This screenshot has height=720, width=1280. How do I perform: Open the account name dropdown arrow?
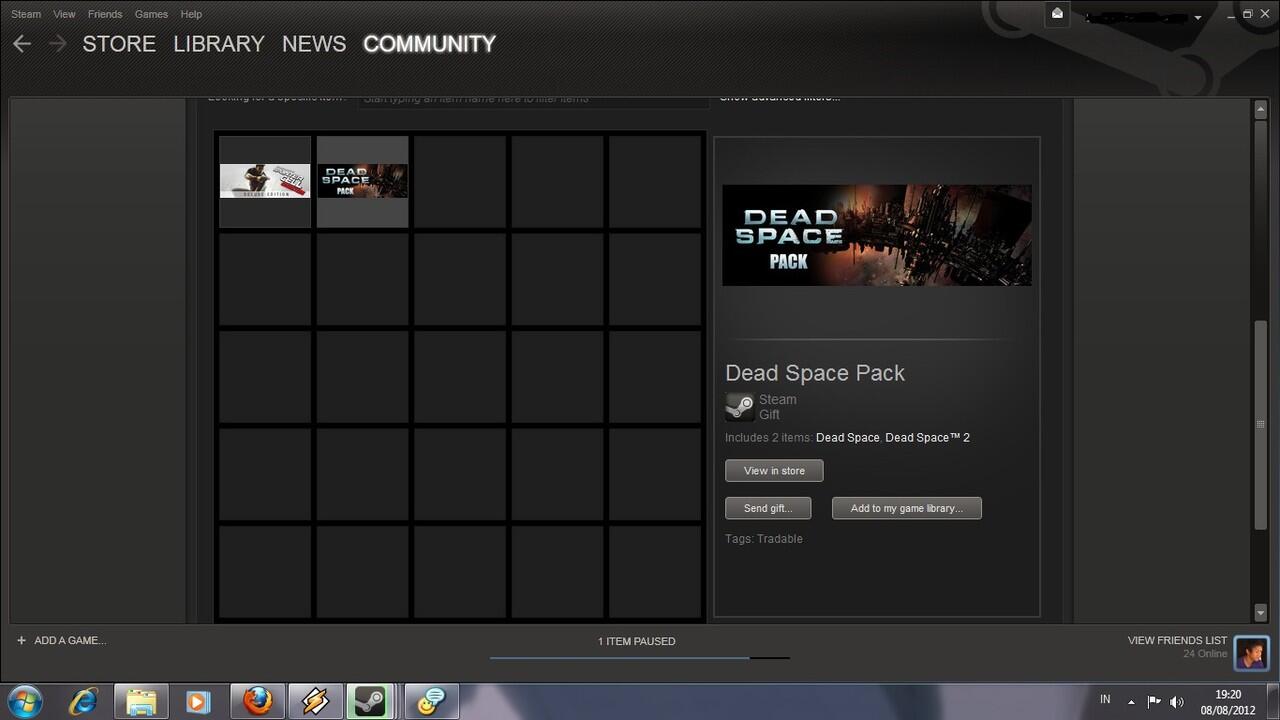coord(1198,17)
